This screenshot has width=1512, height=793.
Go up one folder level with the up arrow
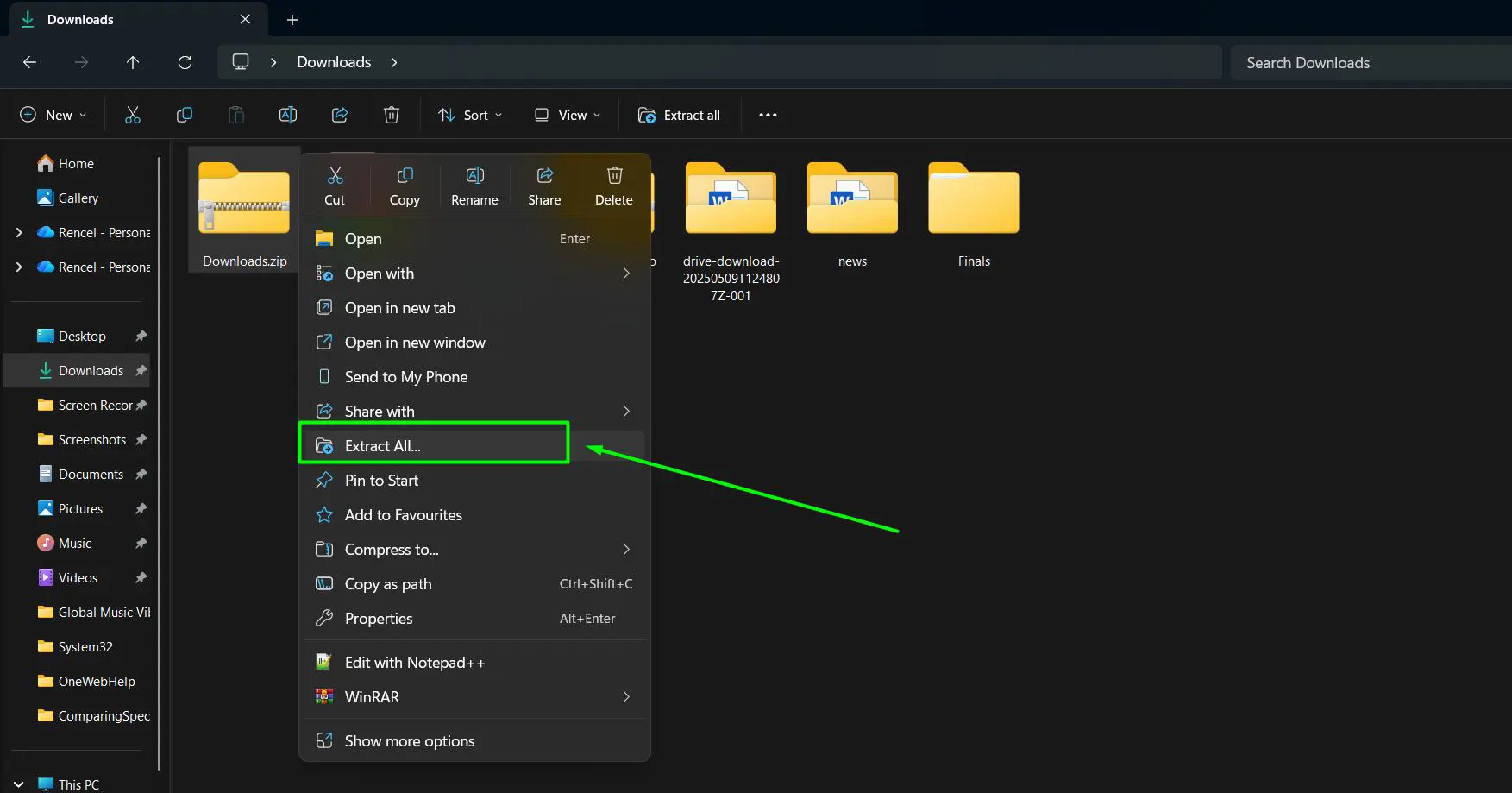pos(133,62)
